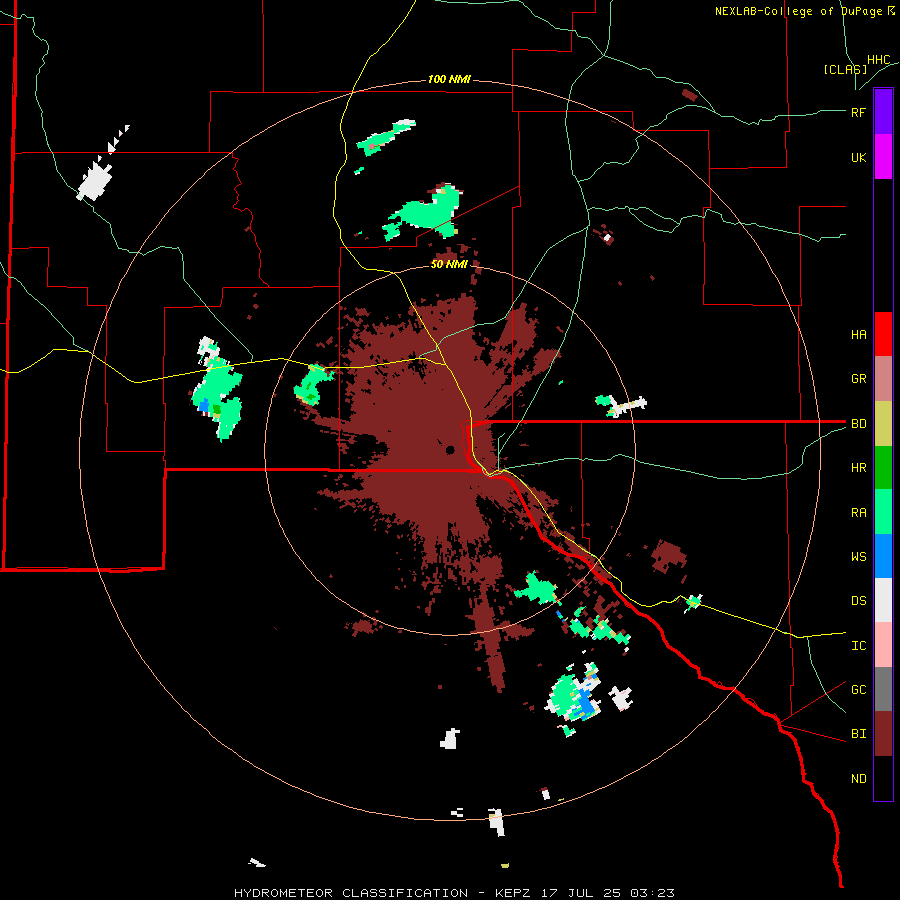
Task: Select the red HA legend color block
Action: 883,334
